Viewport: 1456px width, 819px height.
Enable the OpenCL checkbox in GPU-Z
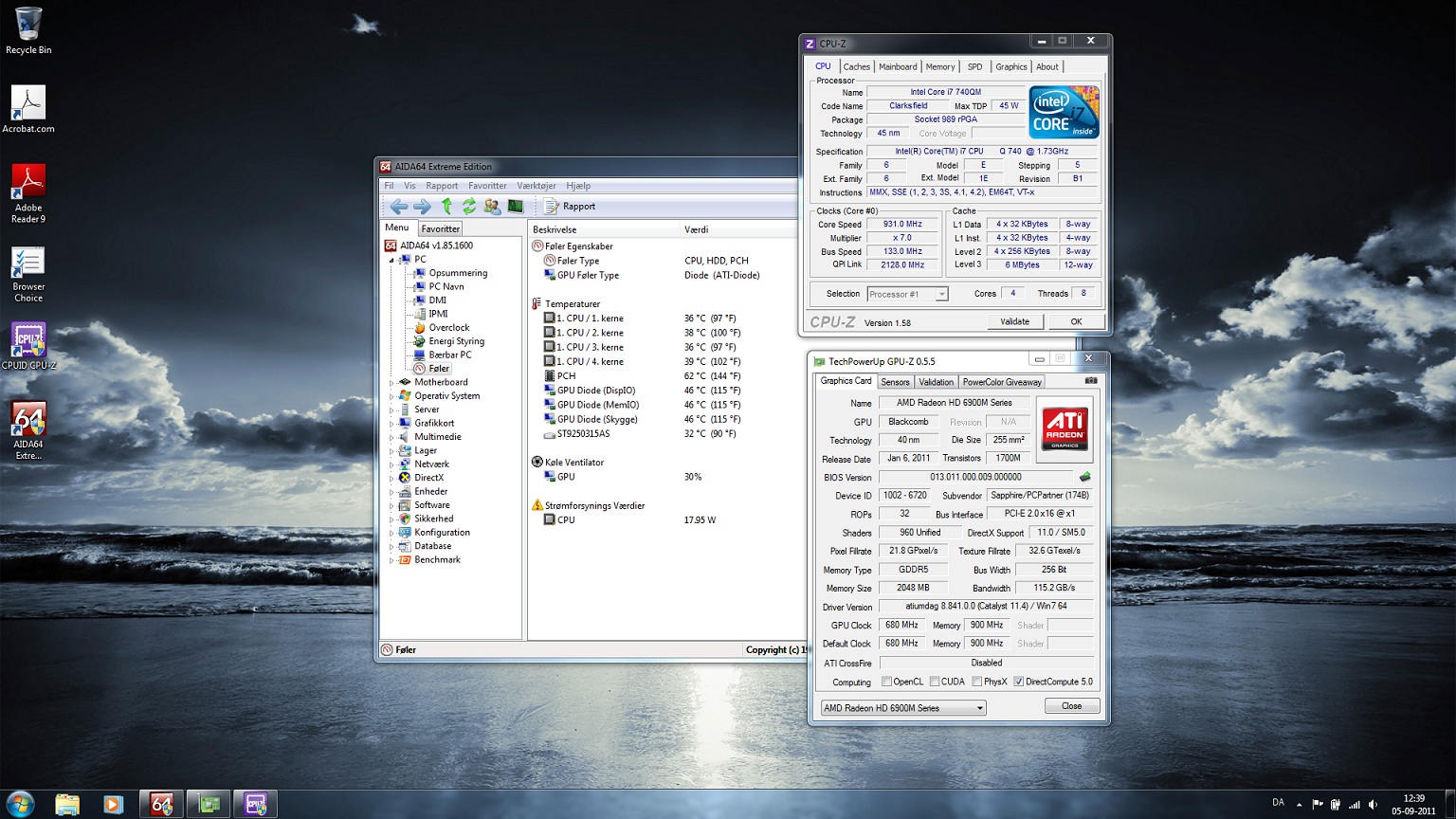[887, 682]
